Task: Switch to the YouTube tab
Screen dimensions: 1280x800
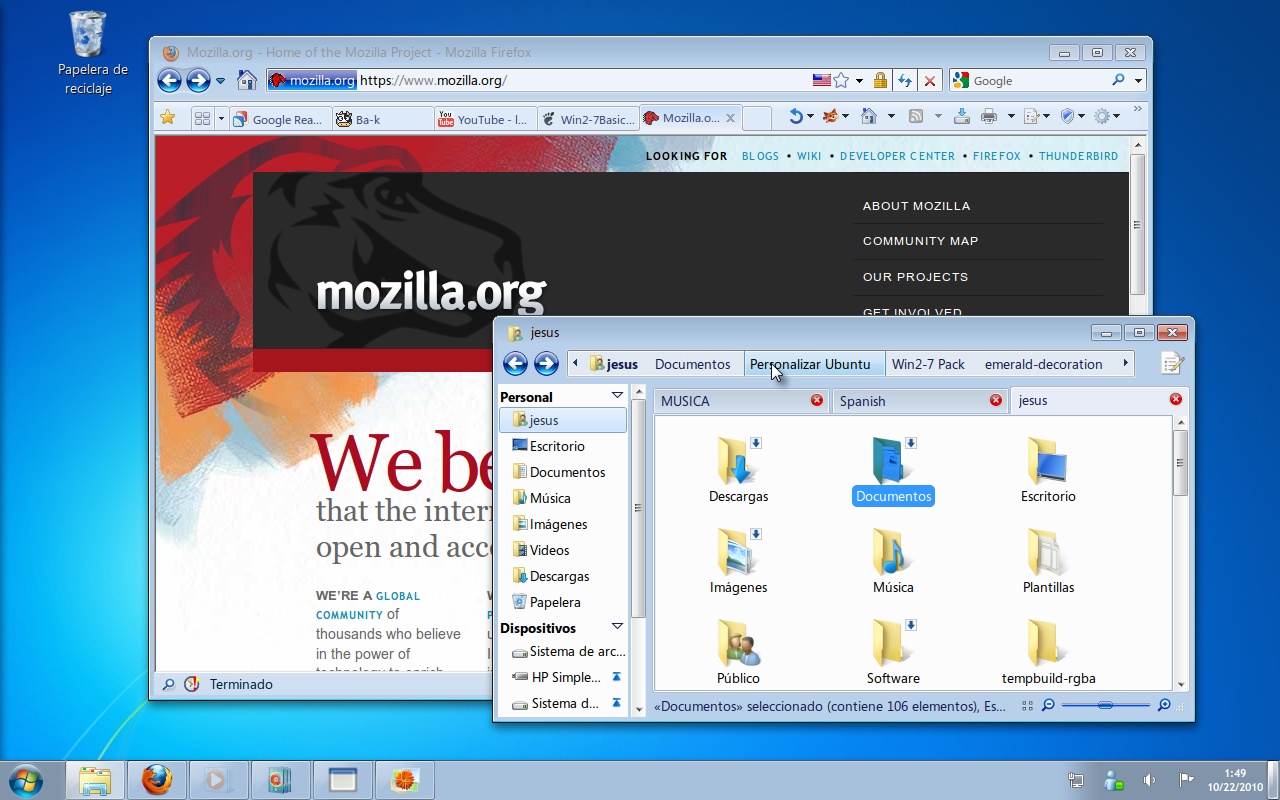Action: pyautogui.click(x=486, y=119)
